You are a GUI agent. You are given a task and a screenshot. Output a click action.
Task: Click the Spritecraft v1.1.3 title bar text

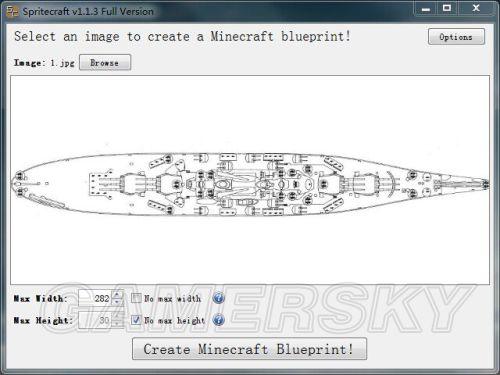[x=88, y=12]
